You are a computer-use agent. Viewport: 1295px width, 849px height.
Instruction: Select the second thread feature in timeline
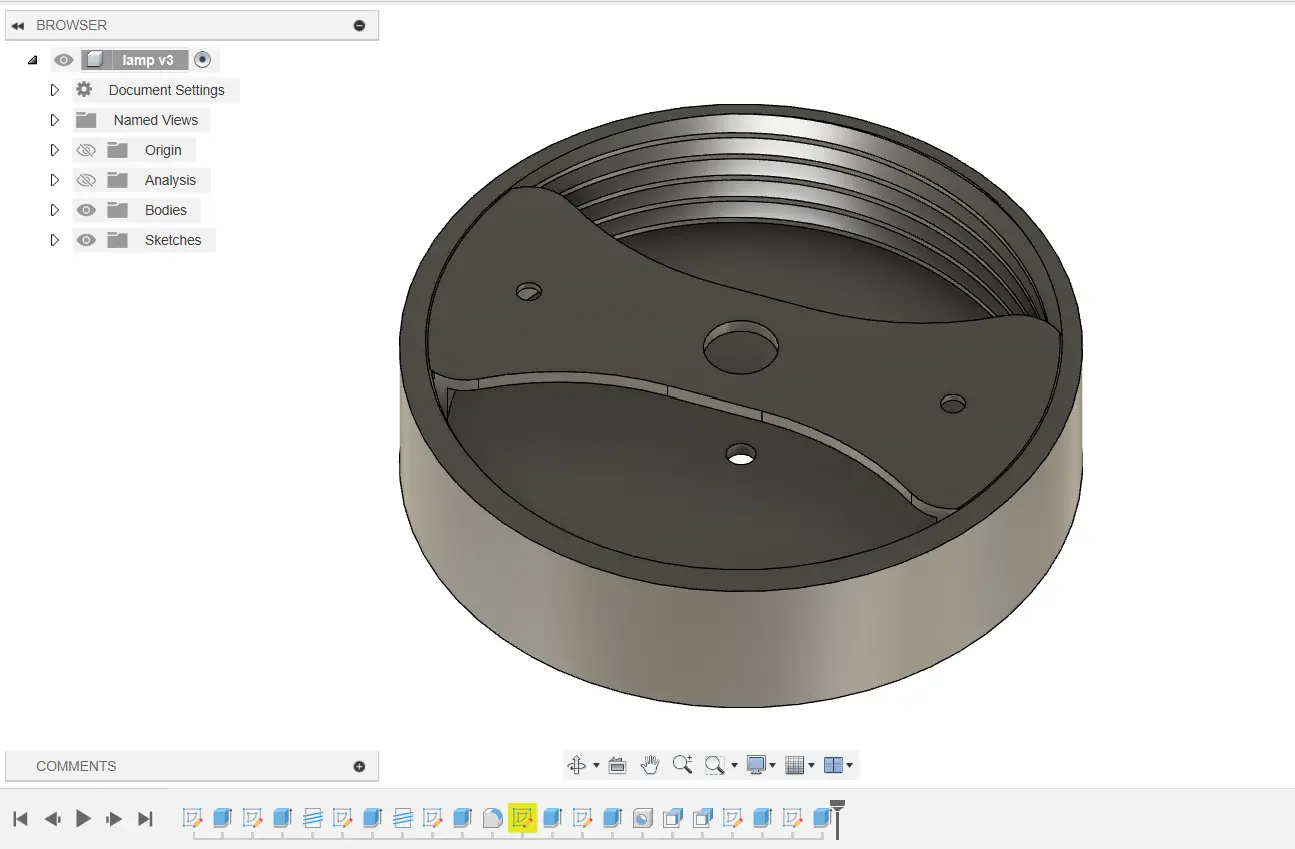coord(402,818)
